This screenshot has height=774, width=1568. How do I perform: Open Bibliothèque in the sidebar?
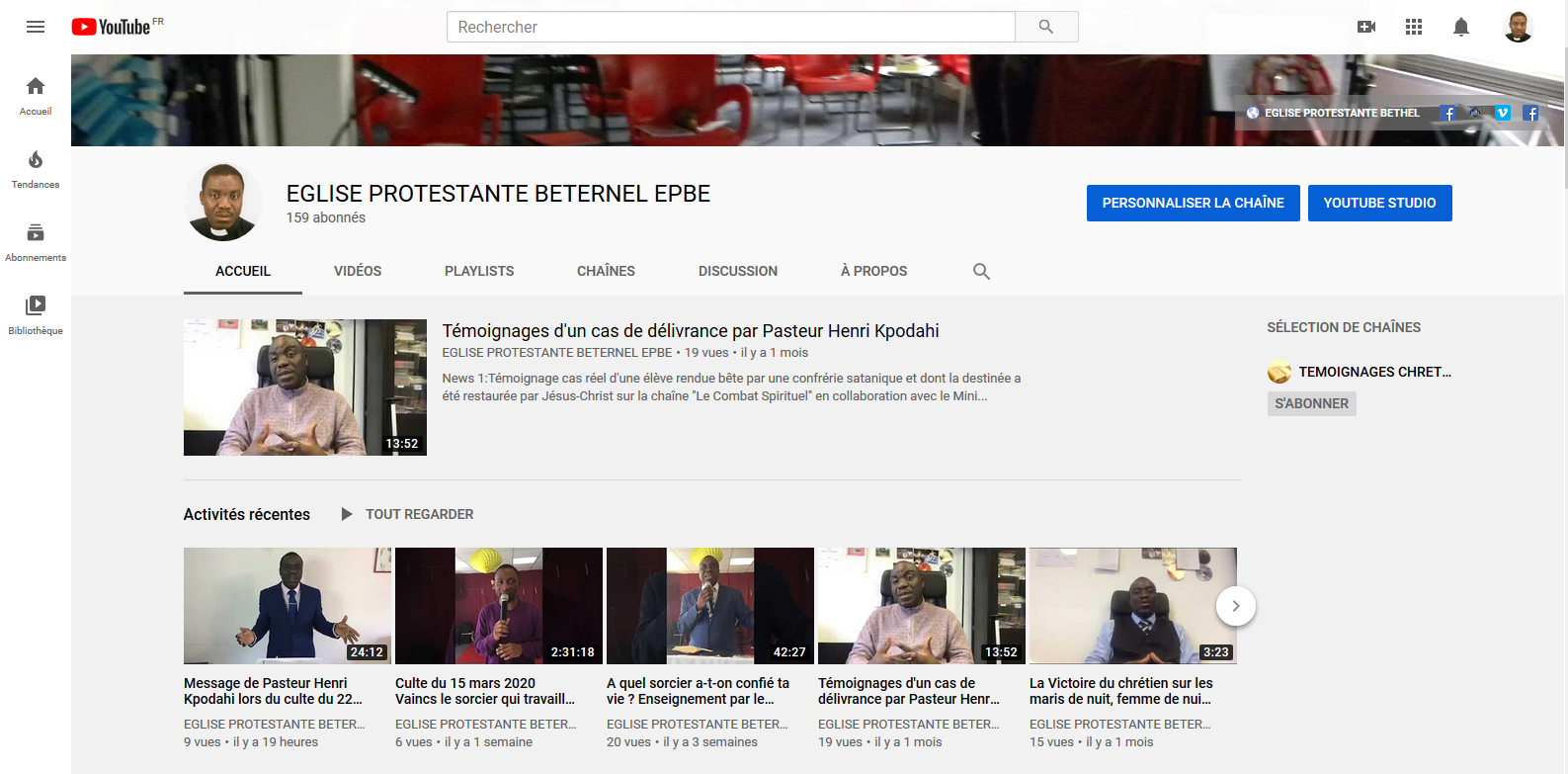36,315
